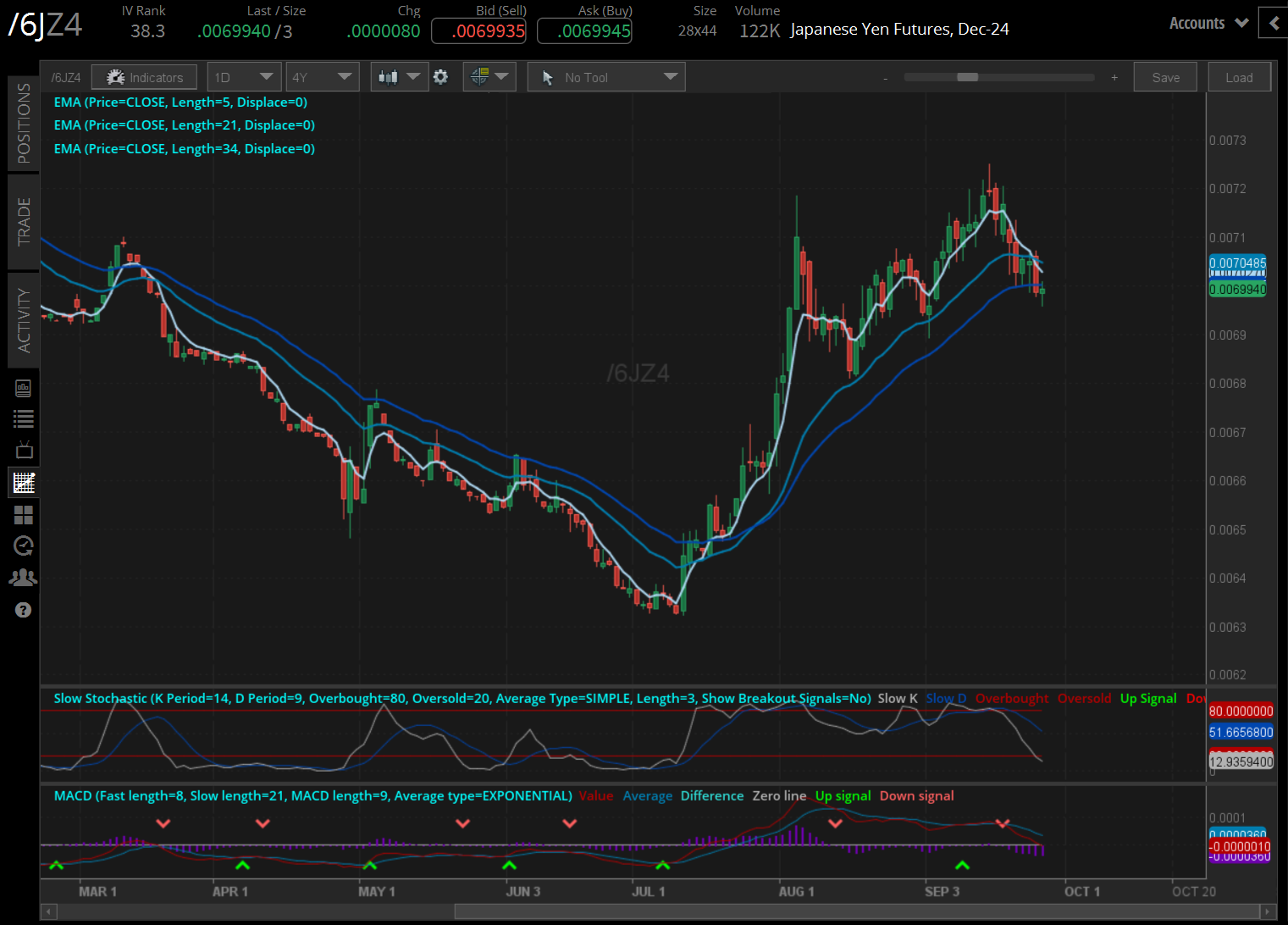The width and height of the screenshot is (1288, 925).
Task: Click the clock history icon in sidebar
Action: click(24, 546)
